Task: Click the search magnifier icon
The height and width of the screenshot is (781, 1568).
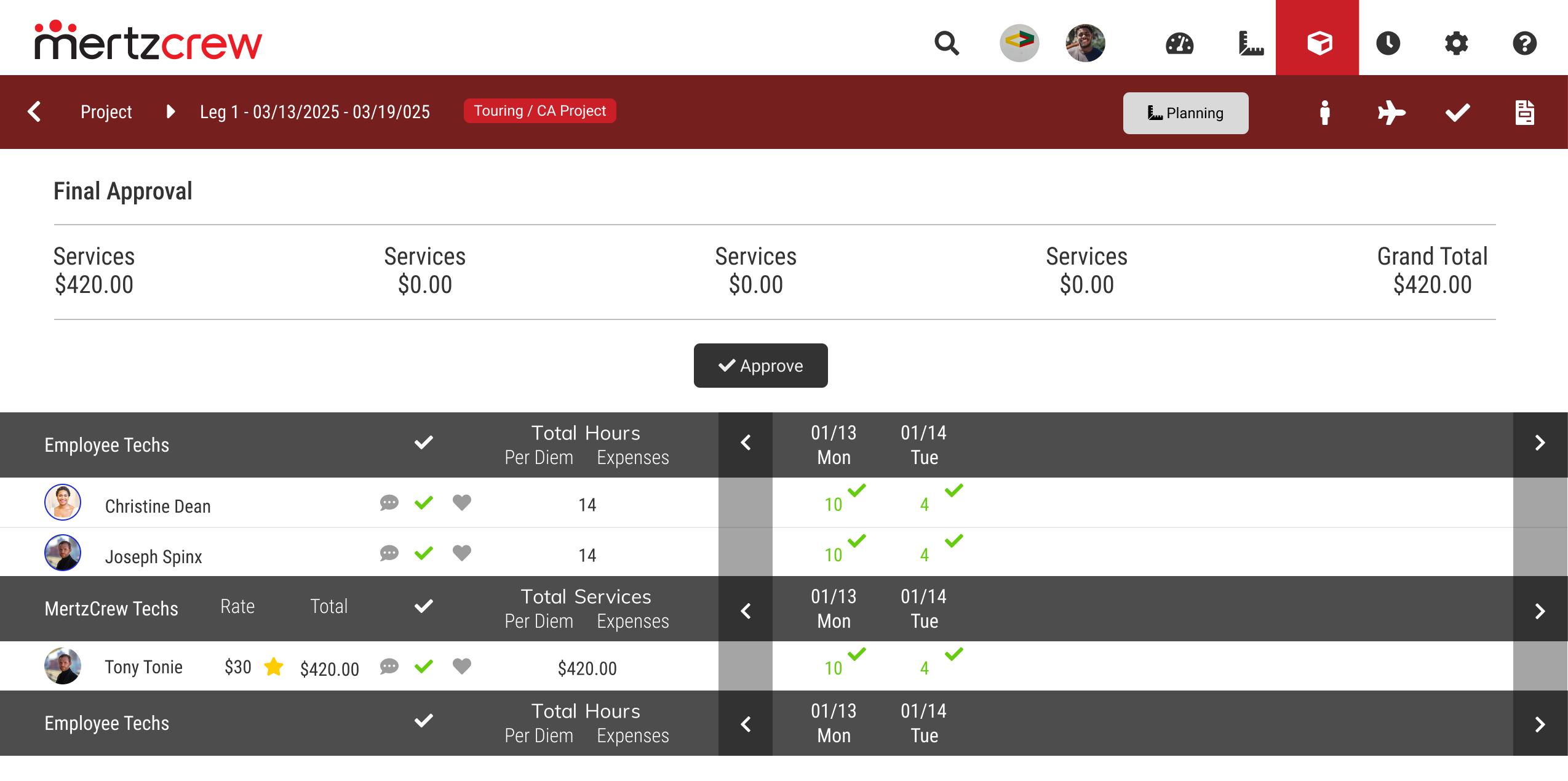Action: [946, 43]
